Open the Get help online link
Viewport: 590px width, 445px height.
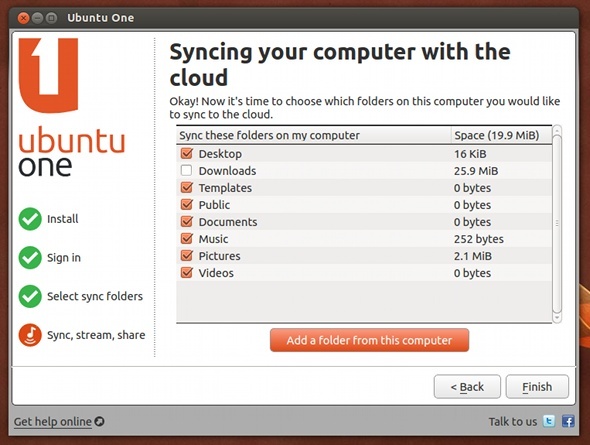click(53, 422)
